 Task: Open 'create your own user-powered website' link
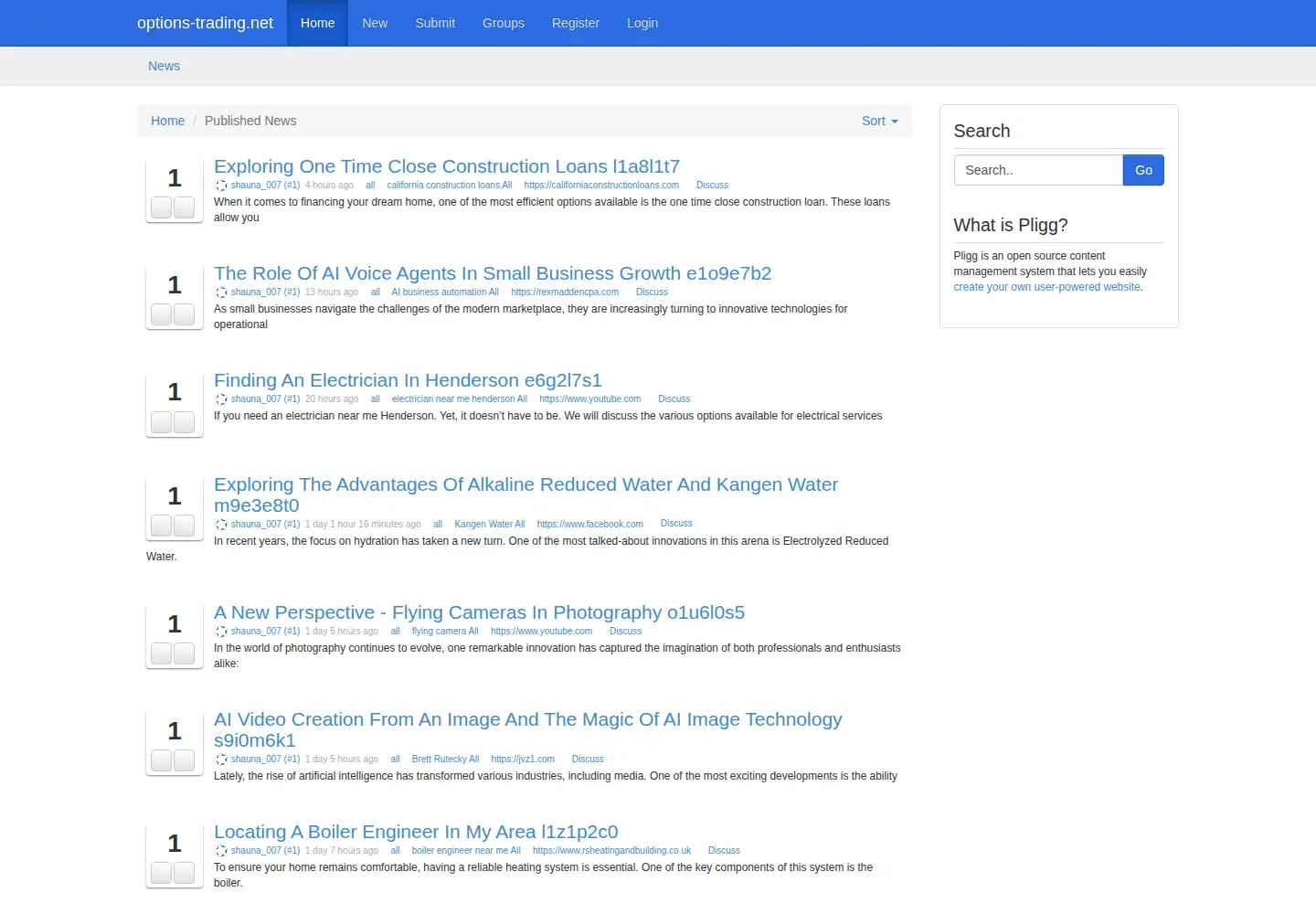(x=1047, y=287)
